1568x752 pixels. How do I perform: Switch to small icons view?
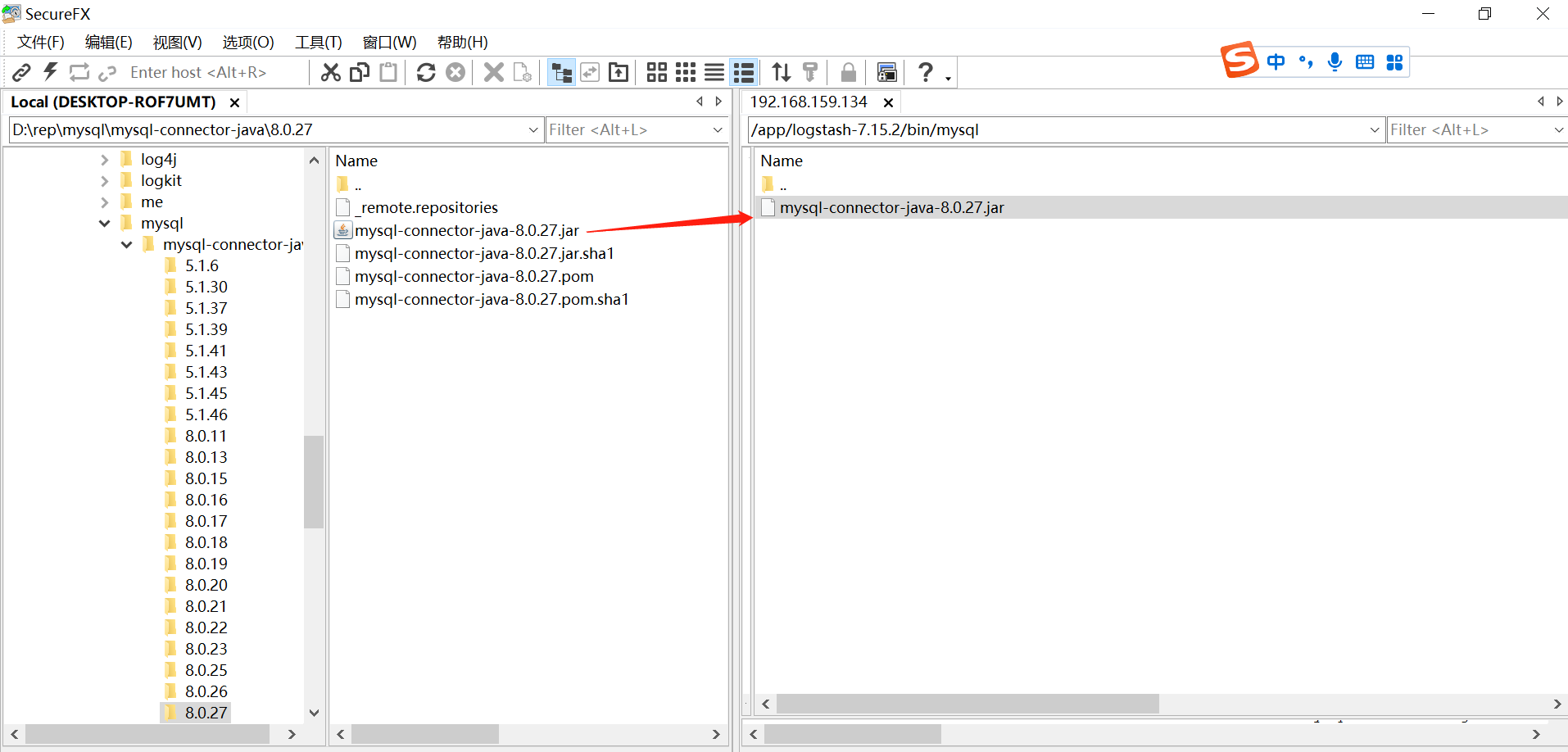[x=686, y=73]
